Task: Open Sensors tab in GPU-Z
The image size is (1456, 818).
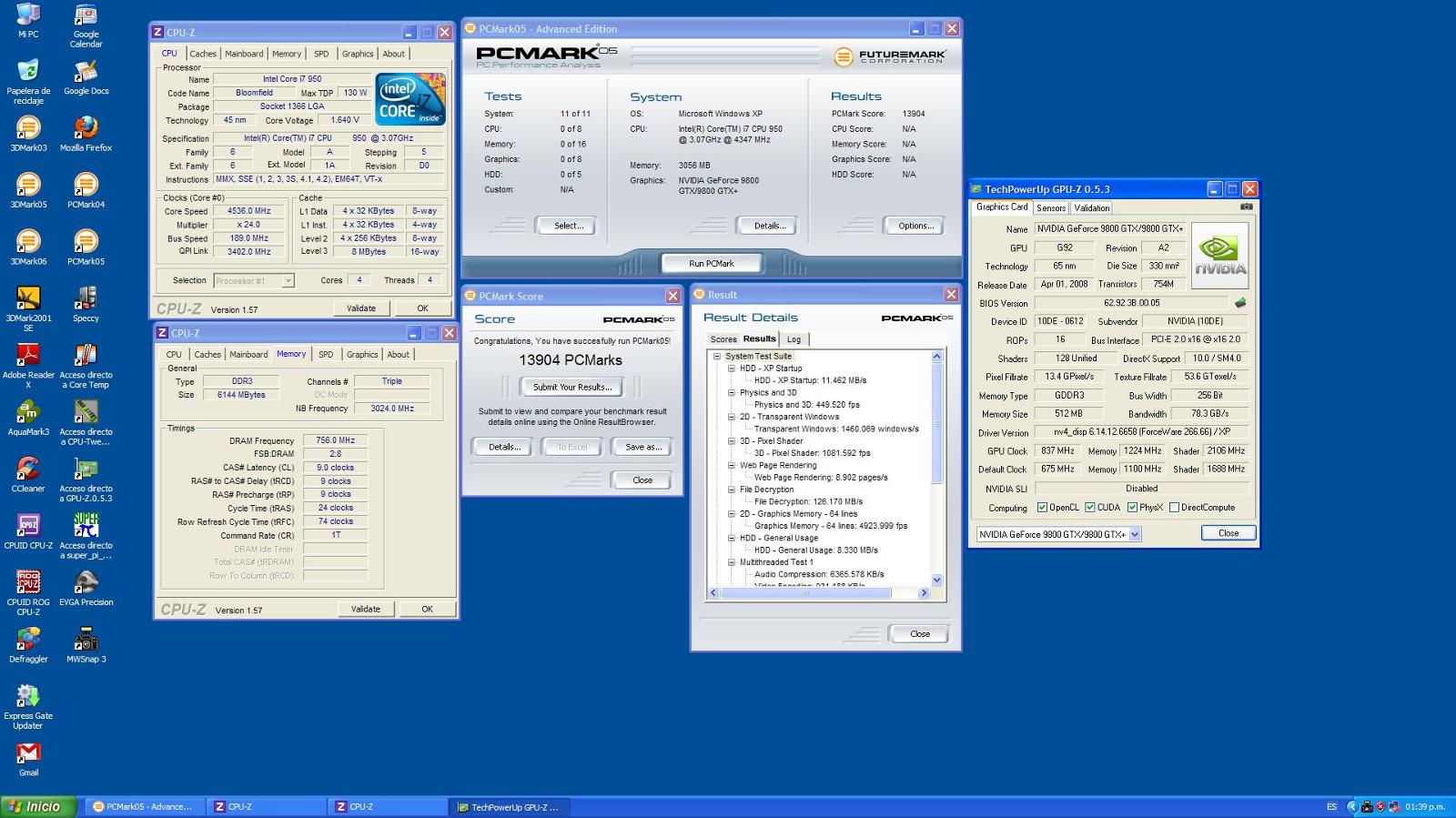Action: coord(1051,207)
